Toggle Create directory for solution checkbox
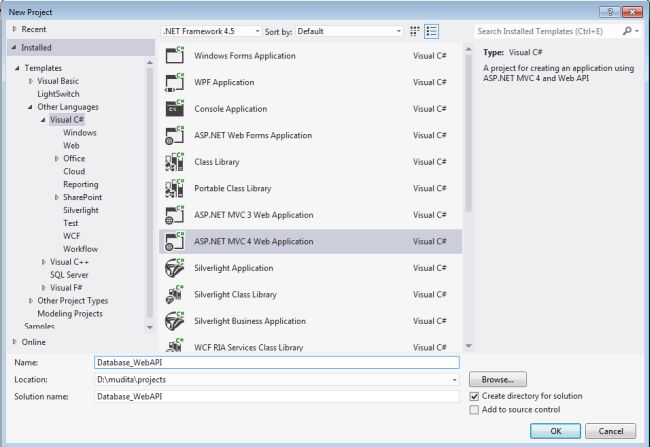This screenshot has height=447, width=650. pos(474,396)
